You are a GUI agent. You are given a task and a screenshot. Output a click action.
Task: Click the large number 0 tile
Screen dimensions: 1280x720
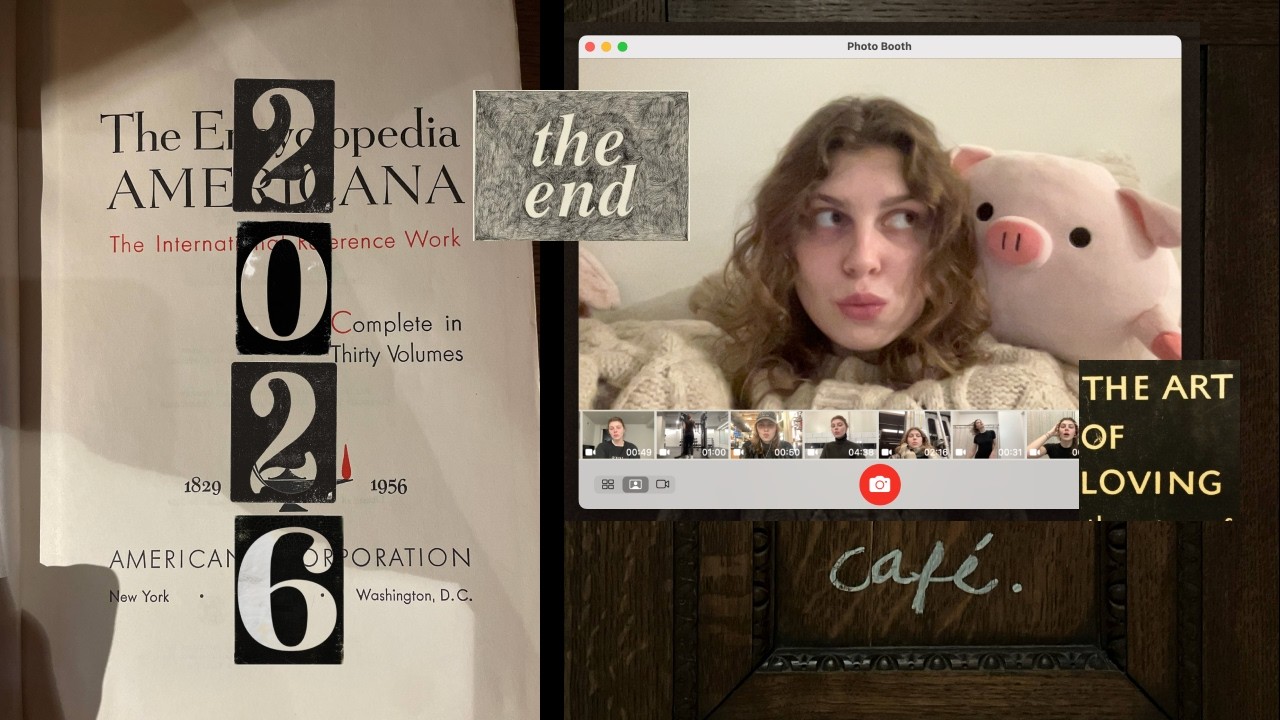[284, 288]
